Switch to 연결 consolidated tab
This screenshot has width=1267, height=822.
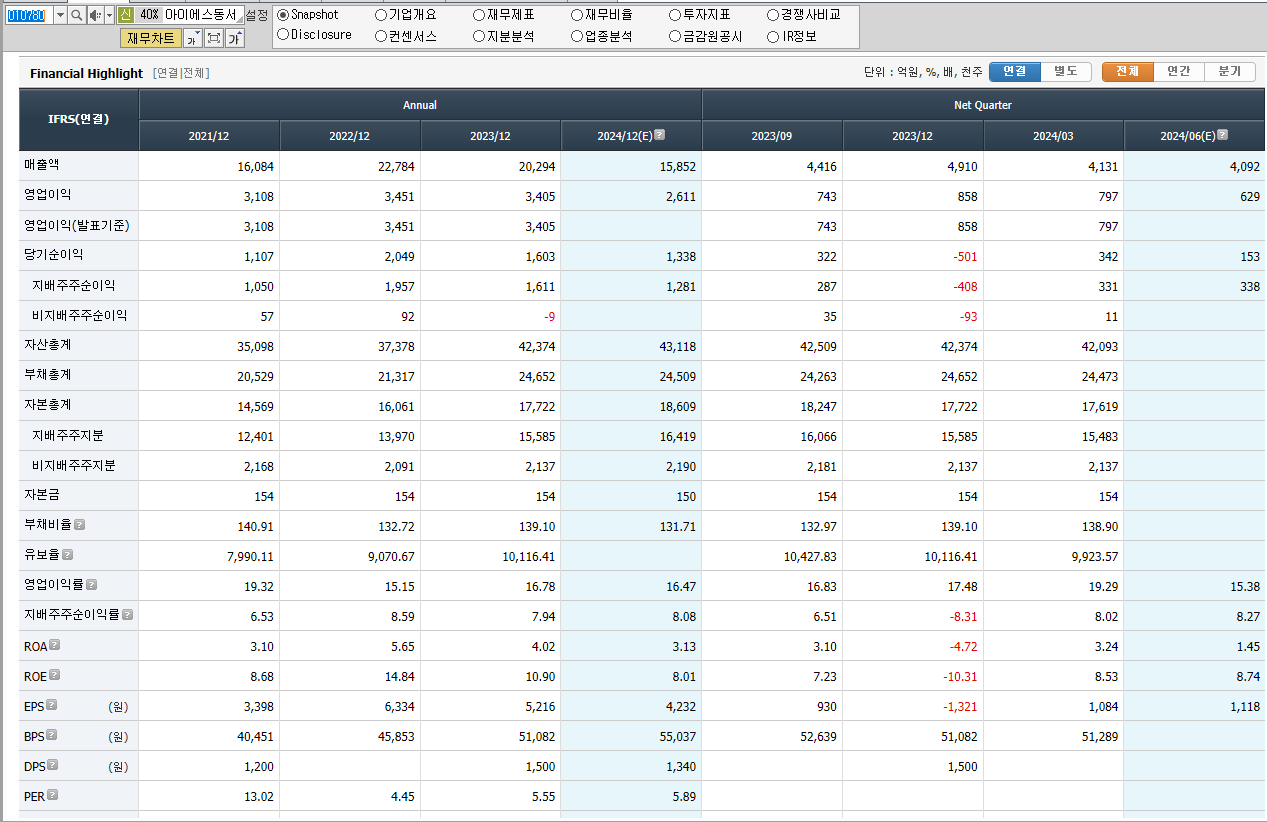click(1015, 72)
